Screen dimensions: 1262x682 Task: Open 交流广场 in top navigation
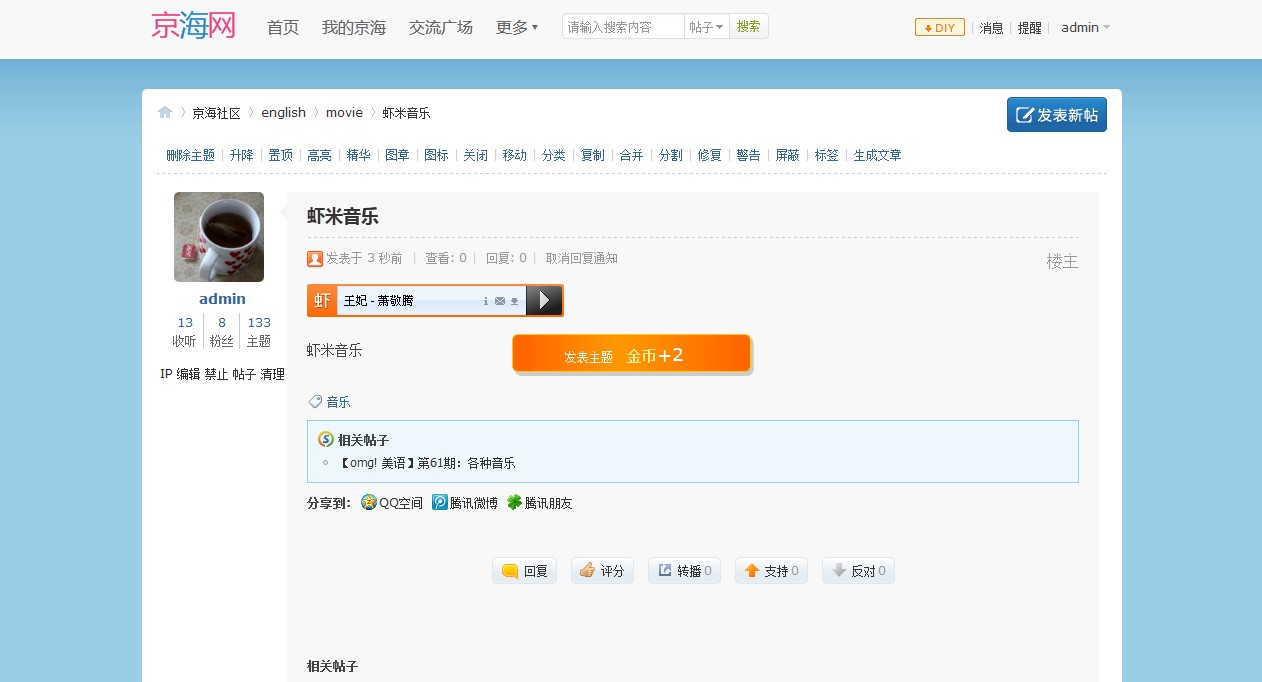(441, 28)
